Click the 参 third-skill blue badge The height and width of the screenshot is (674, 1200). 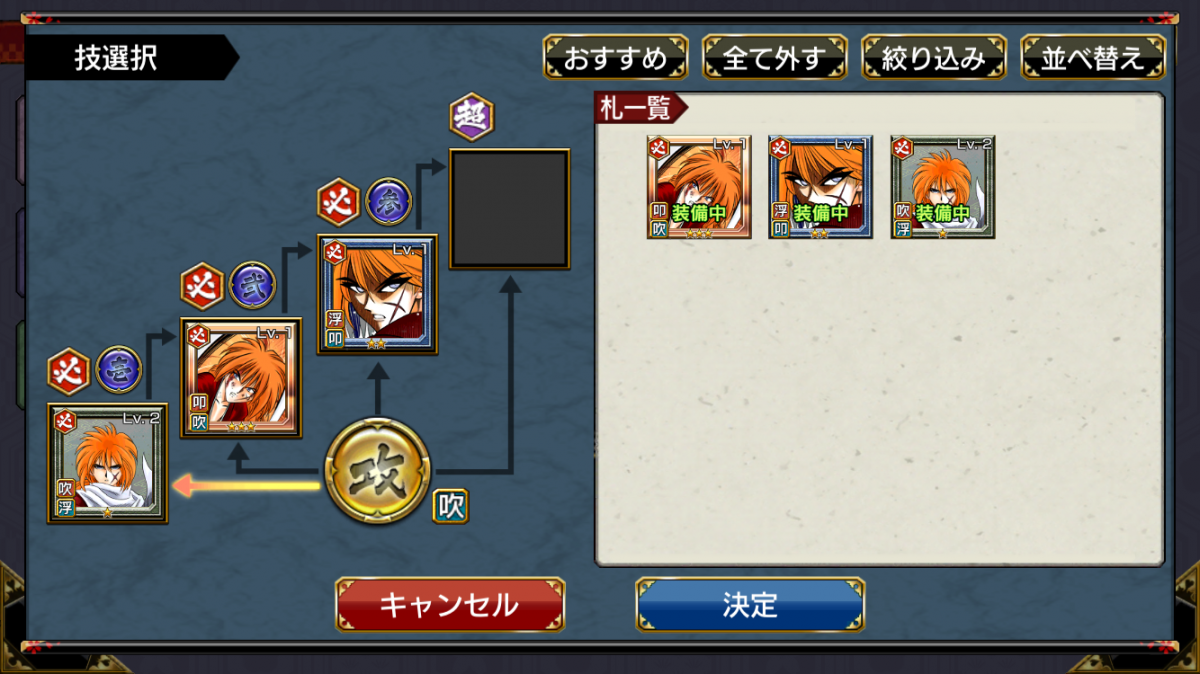coord(388,201)
